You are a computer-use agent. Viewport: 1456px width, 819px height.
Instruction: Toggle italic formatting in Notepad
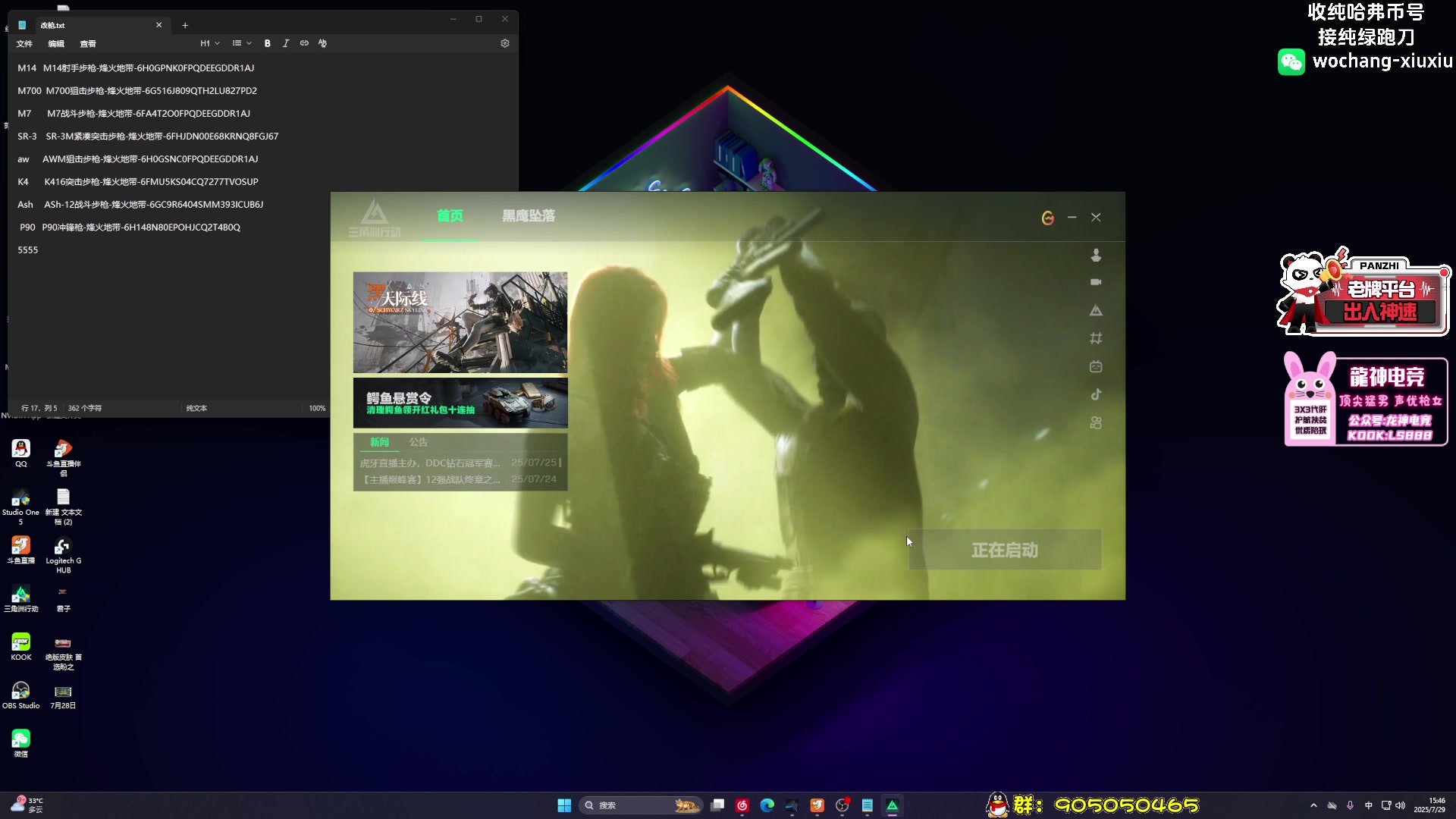coord(286,43)
